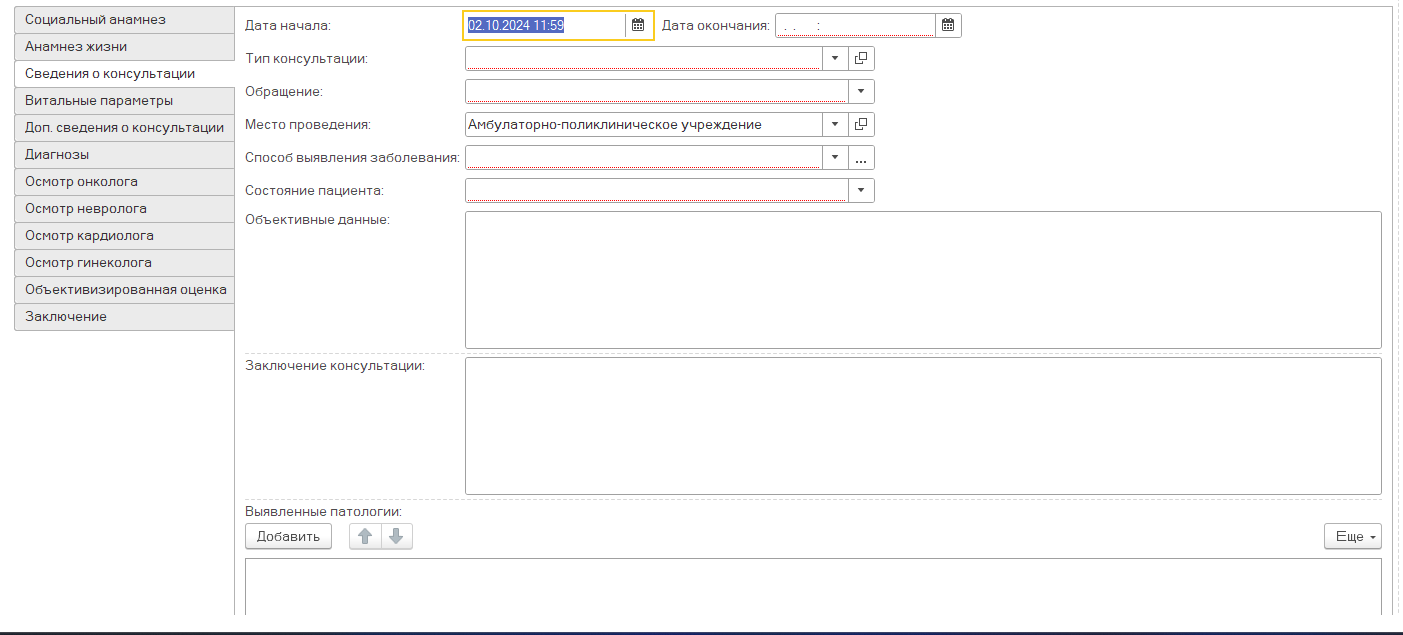This screenshot has height=635, width=1403.
Task: Move pathology row down with arrow
Action: tap(396, 537)
